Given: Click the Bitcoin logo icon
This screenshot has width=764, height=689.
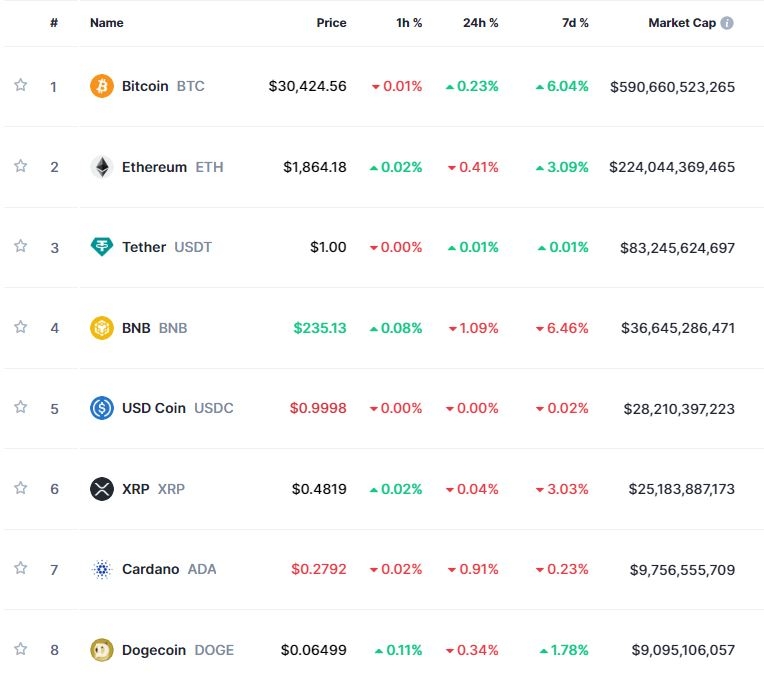Looking at the screenshot, I should [x=102, y=86].
